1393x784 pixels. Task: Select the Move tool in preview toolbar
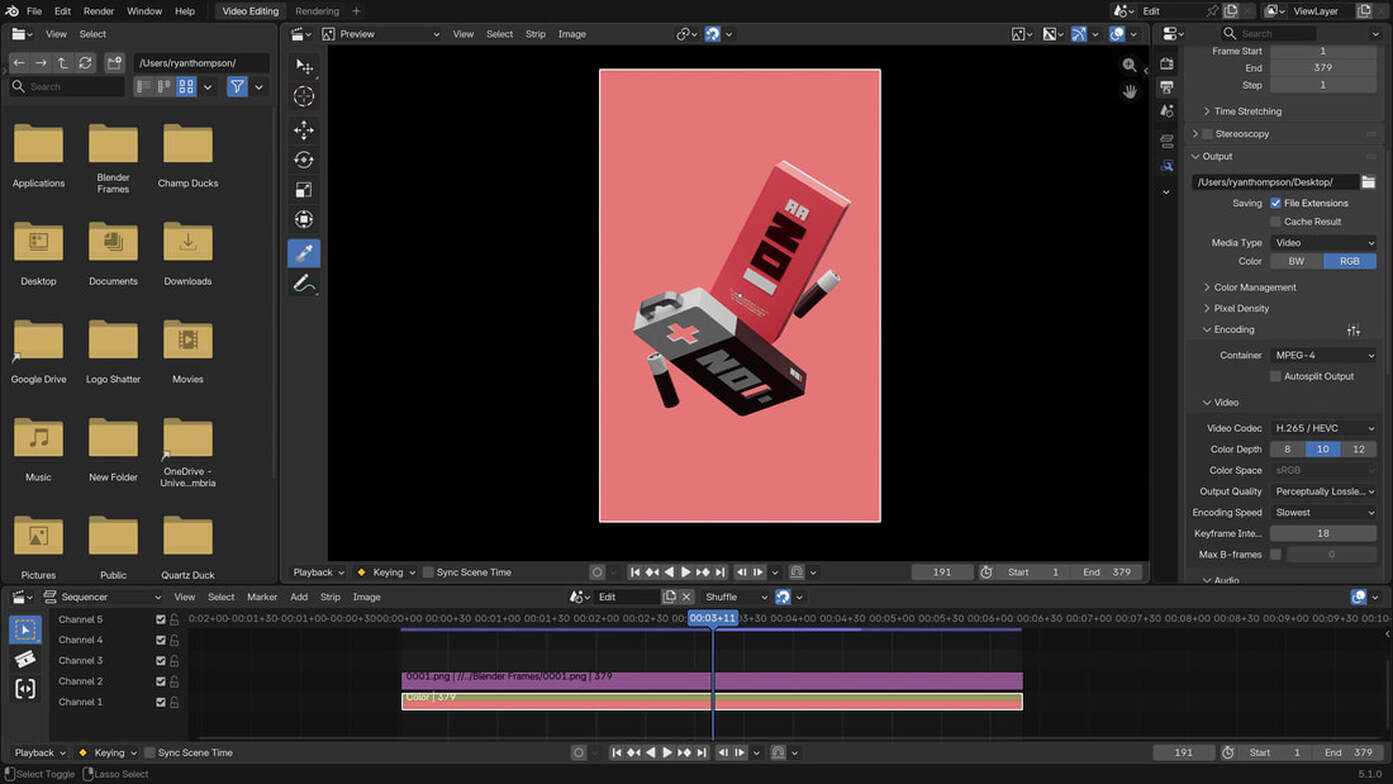point(304,130)
